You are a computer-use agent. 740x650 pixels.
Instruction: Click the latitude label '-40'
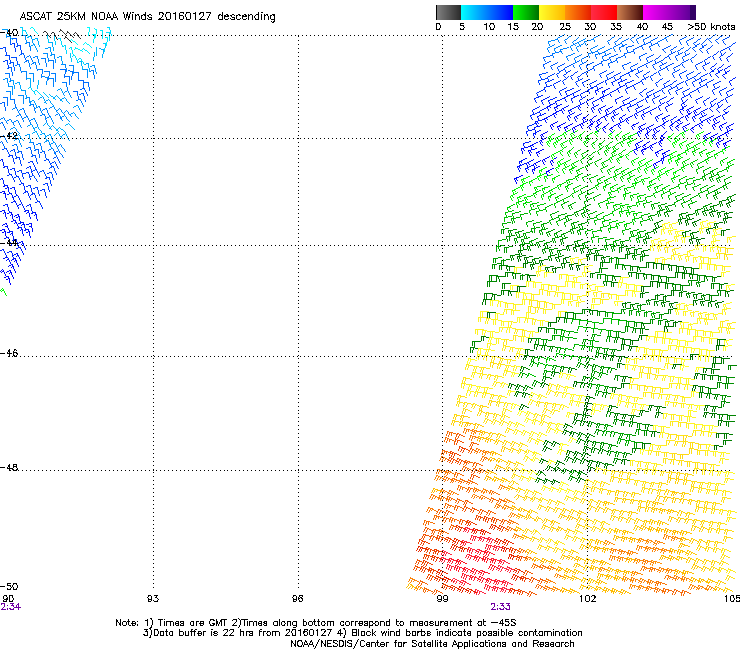(x=9, y=33)
